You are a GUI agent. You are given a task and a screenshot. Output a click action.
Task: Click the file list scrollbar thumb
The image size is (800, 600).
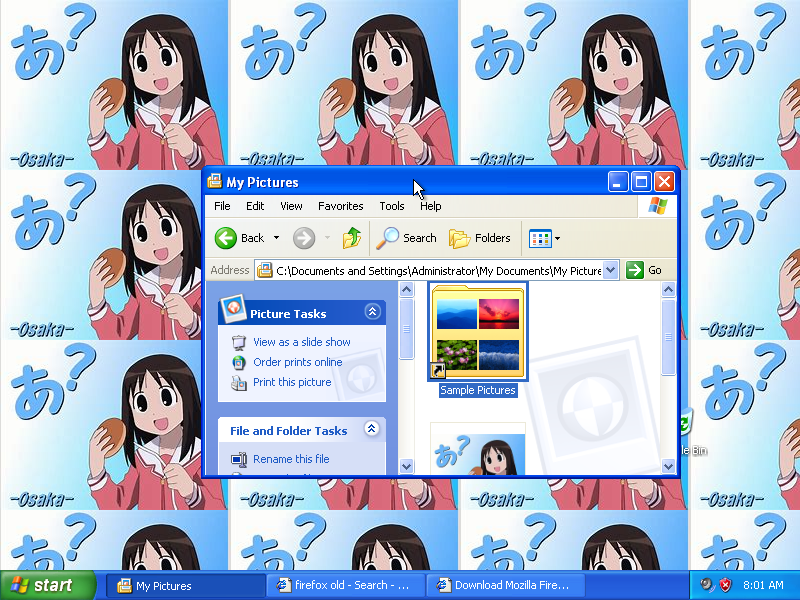click(668, 337)
